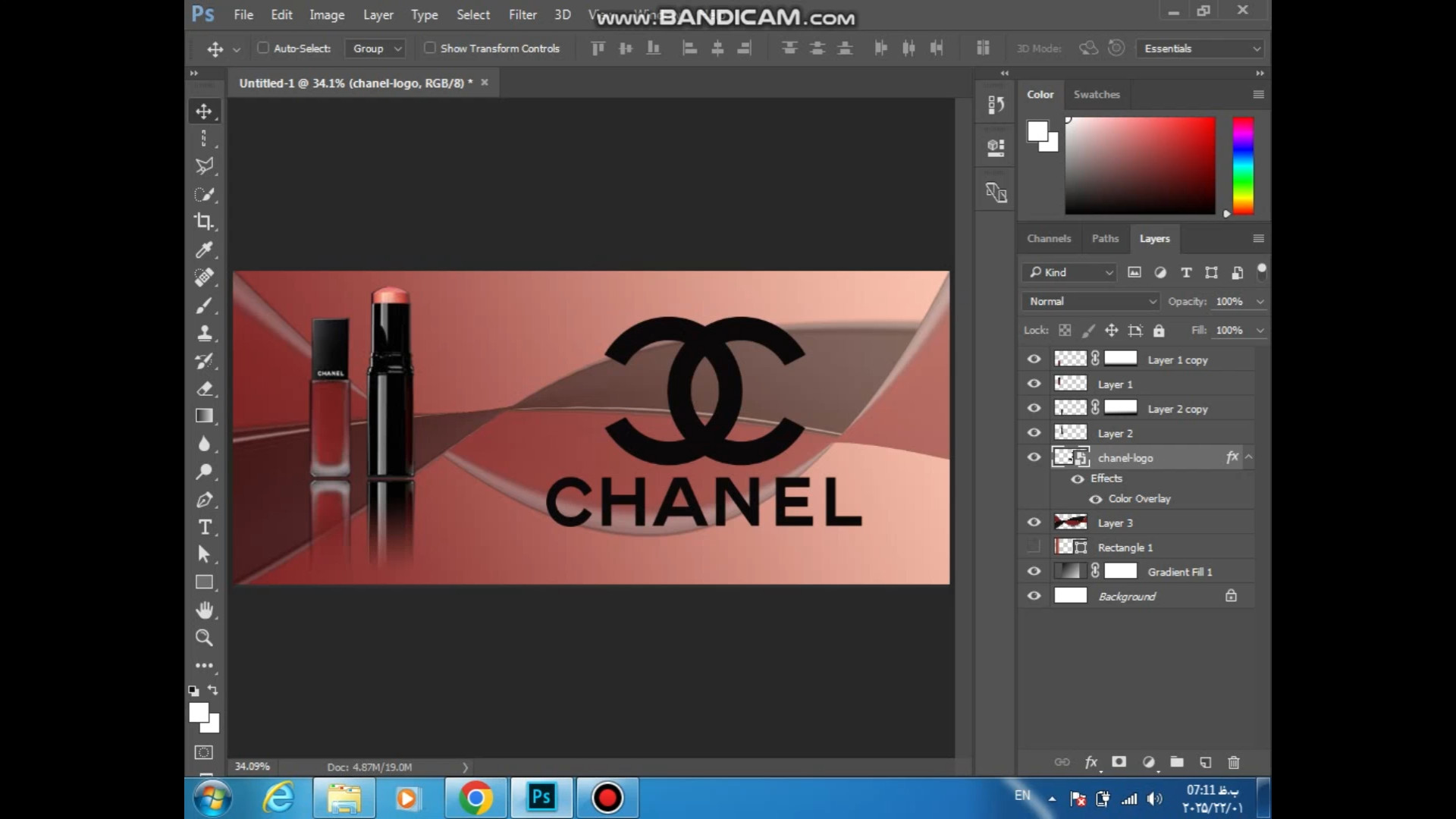
Task: Filter layers by type layers
Action: [1186, 272]
